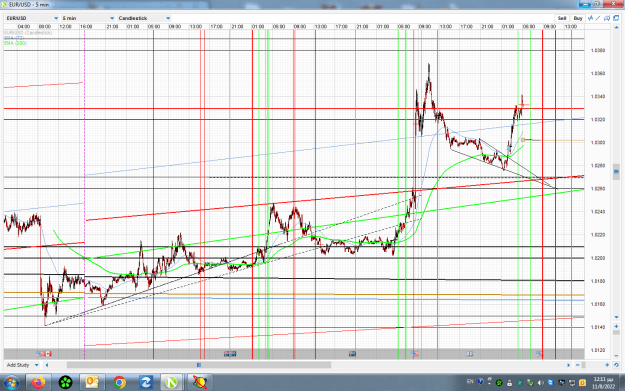Click the detach chart window icon
This screenshot has height=391, width=625.
click(616, 18)
